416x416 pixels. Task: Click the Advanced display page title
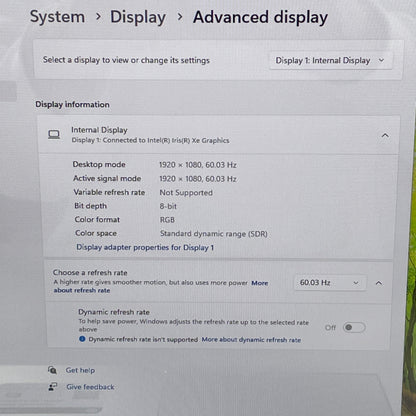coord(260,17)
